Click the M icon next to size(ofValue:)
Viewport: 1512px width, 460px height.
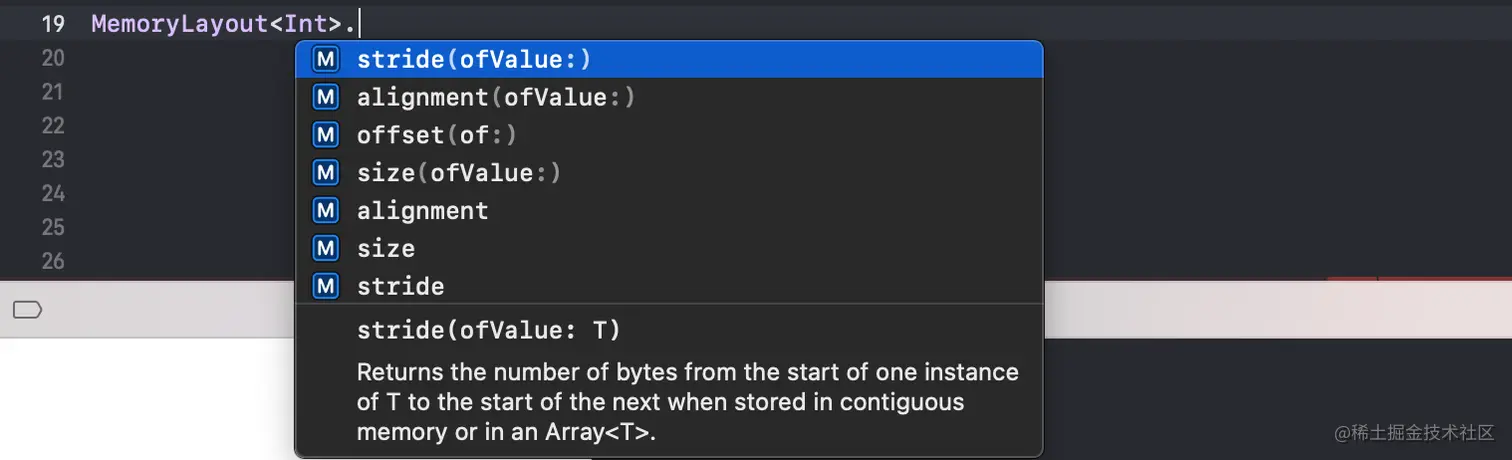pyautogui.click(x=326, y=173)
